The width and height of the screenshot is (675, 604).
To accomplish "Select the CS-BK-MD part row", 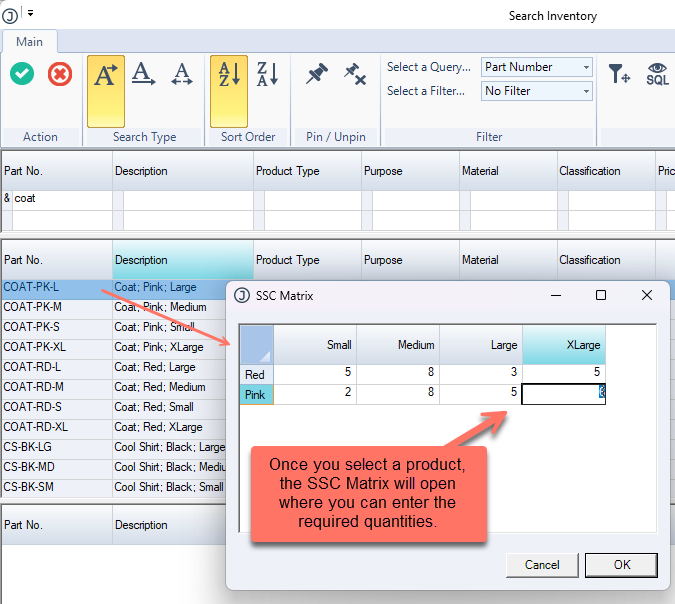I will pos(114,469).
